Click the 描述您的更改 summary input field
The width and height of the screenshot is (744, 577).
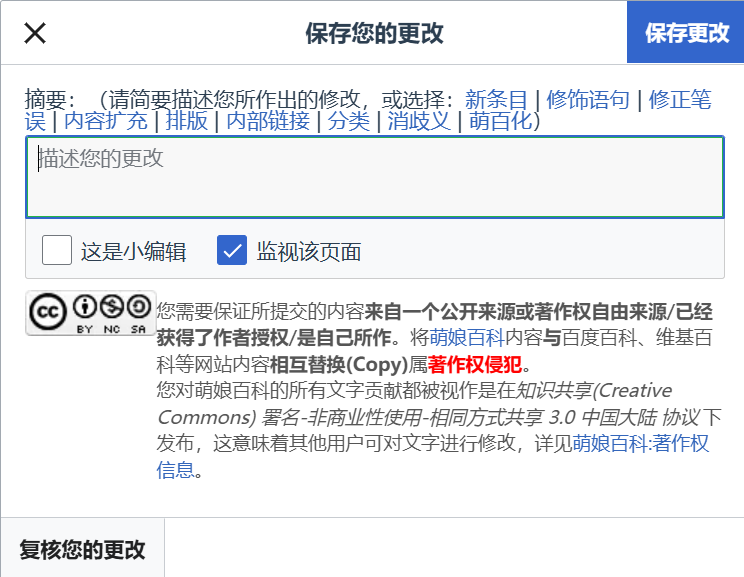point(375,177)
